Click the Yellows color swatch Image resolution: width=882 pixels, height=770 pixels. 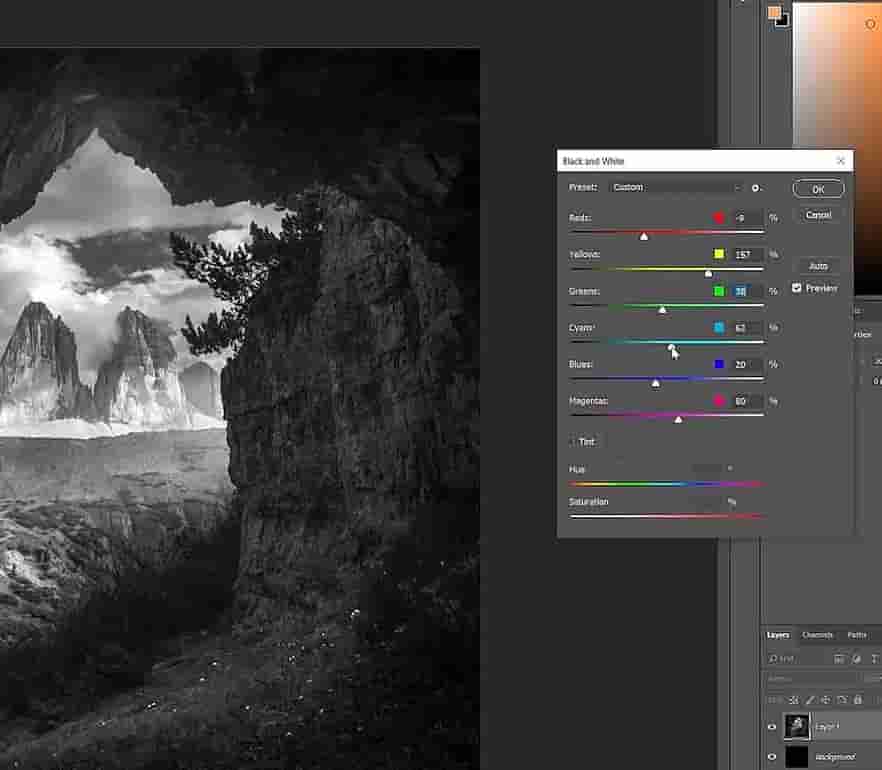(x=719, y=255)
